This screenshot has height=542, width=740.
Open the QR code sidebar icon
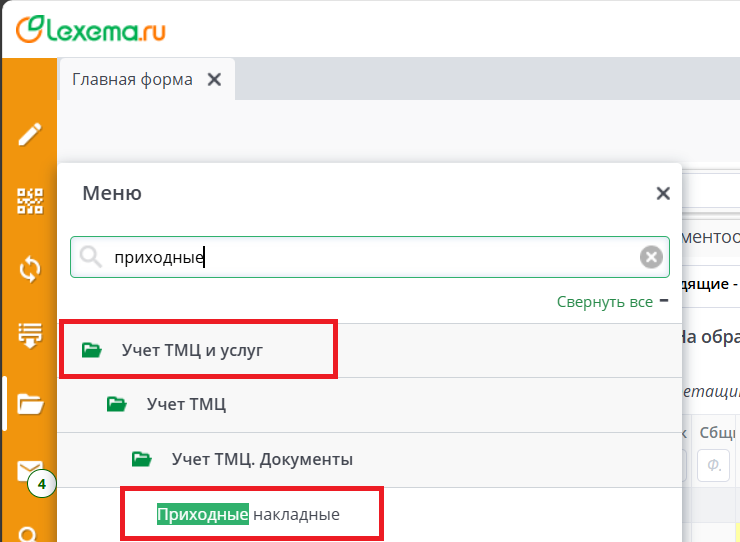point(30,202)
